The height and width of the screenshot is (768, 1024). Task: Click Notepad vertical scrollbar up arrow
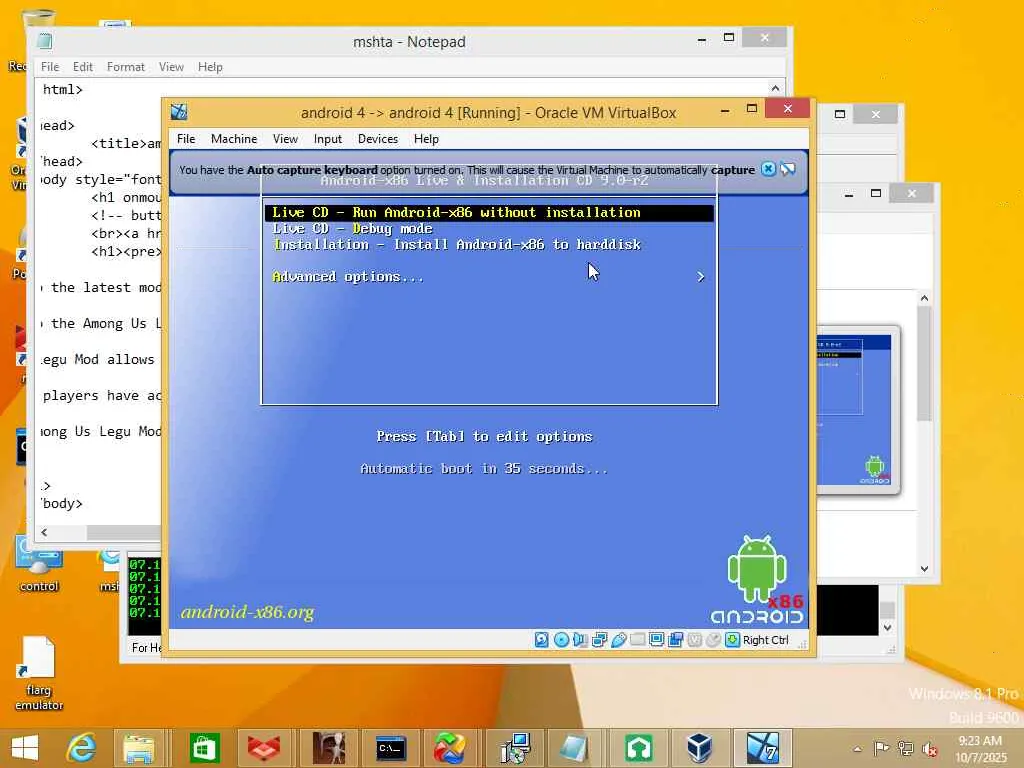775,88
